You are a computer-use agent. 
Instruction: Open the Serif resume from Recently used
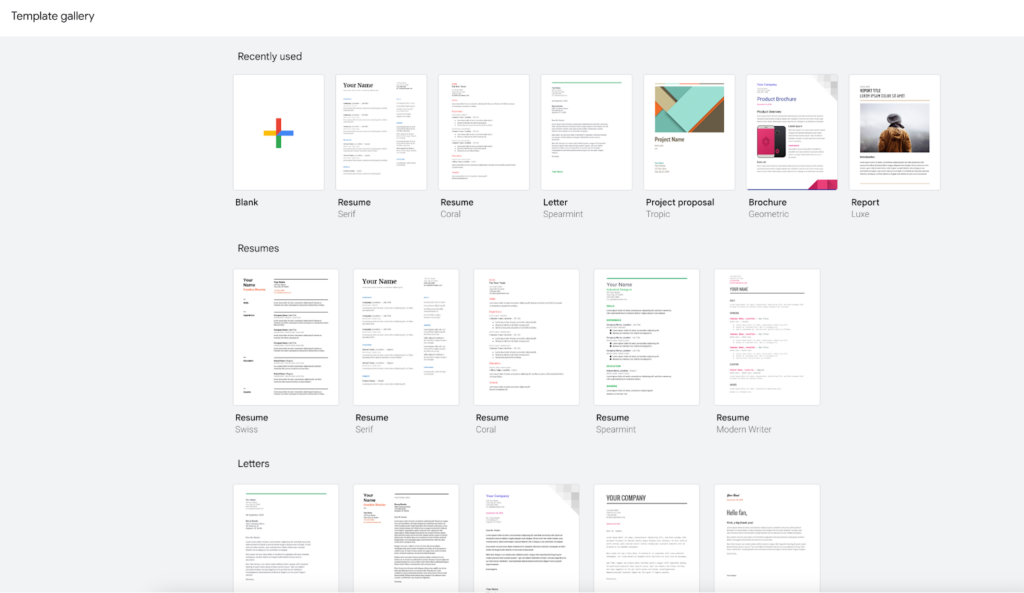click(381, 131)
